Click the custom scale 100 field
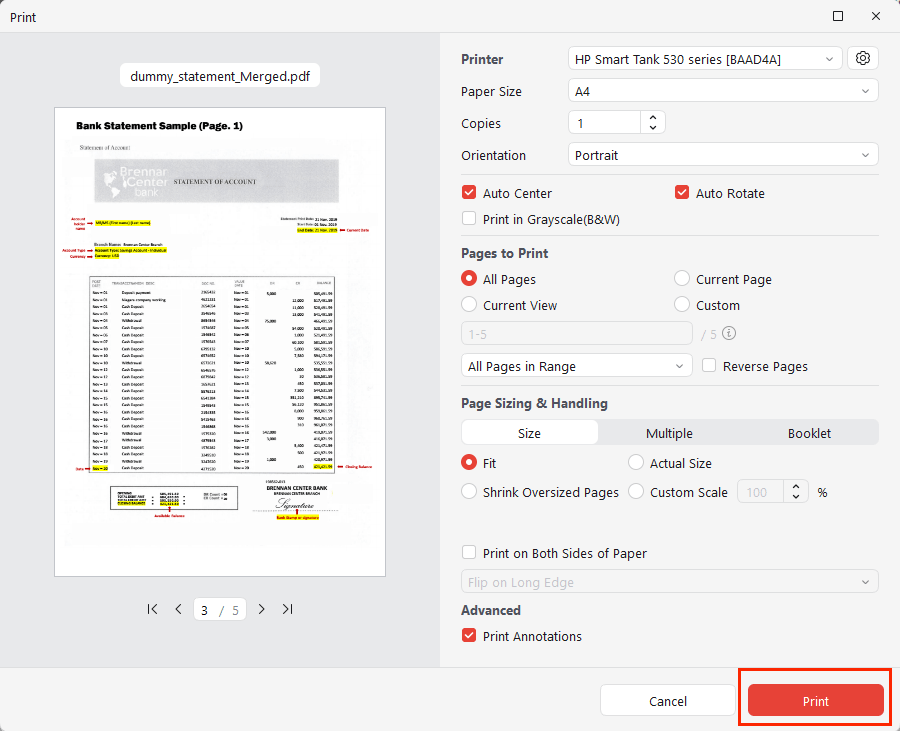 pos(761,492)
